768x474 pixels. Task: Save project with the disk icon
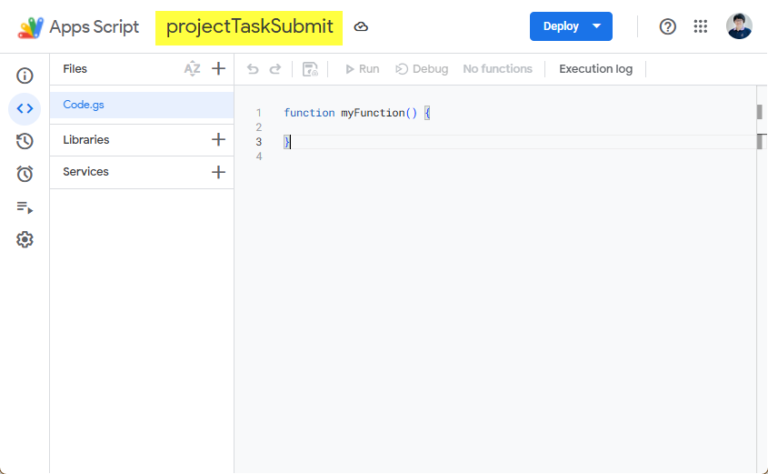310,69
